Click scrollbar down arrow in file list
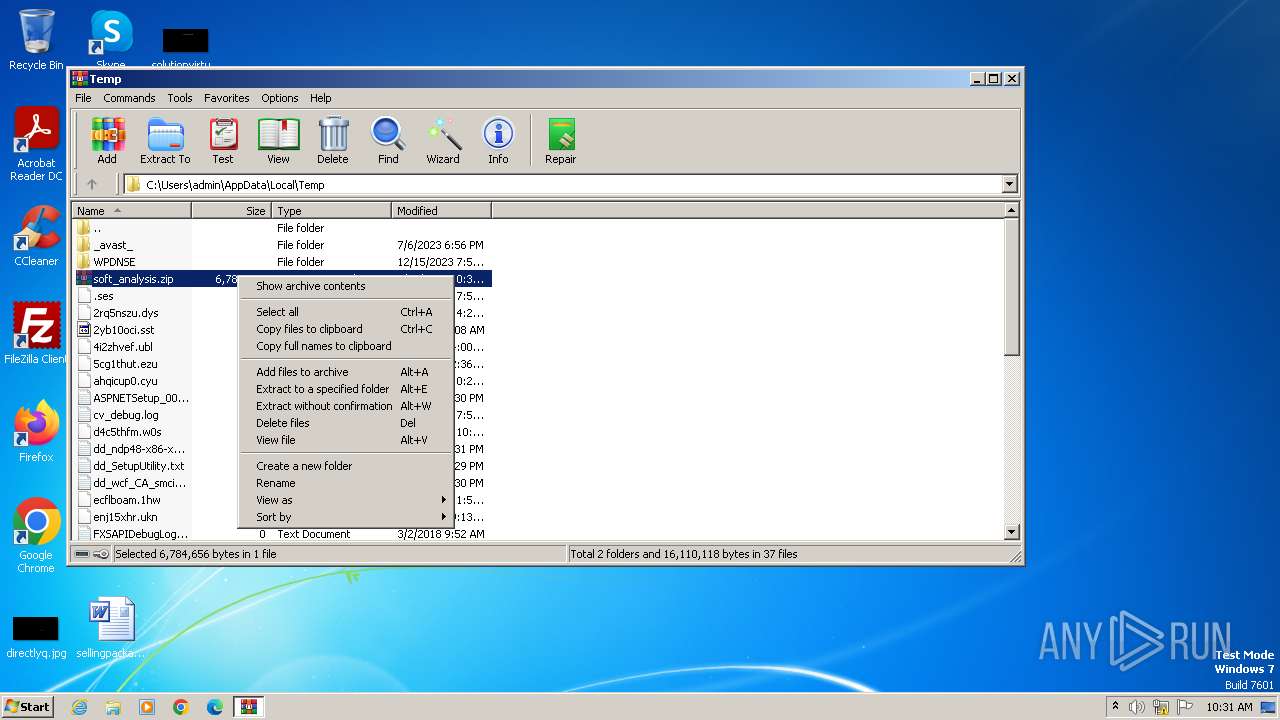This screenshot has height=720, width=1280. (x=1011, y=532)
